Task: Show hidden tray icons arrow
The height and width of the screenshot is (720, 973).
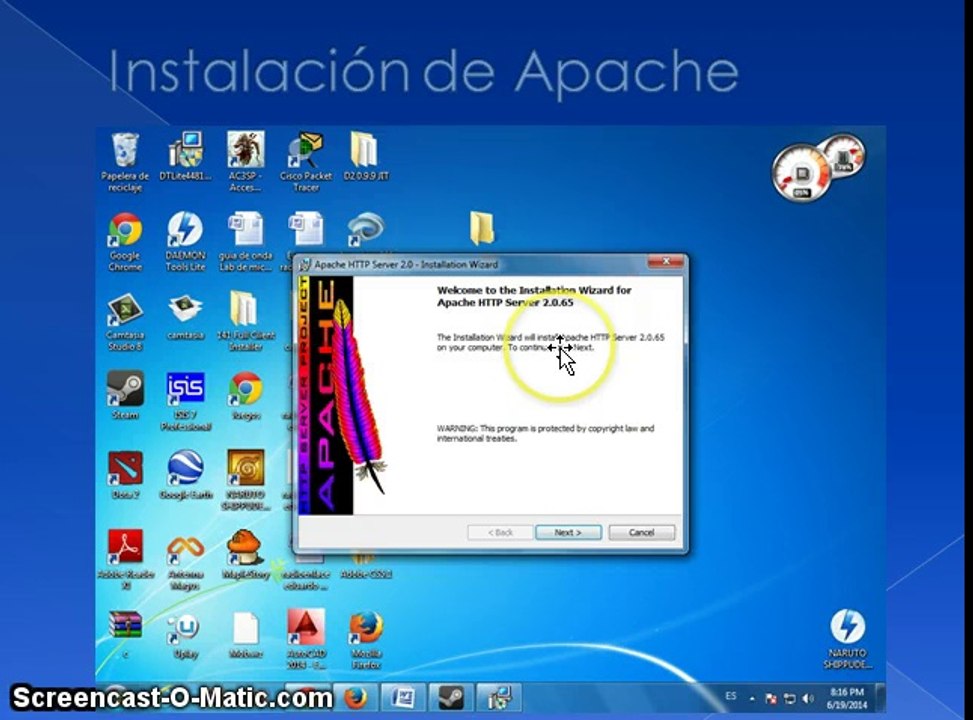Action: tap(752, 699)
